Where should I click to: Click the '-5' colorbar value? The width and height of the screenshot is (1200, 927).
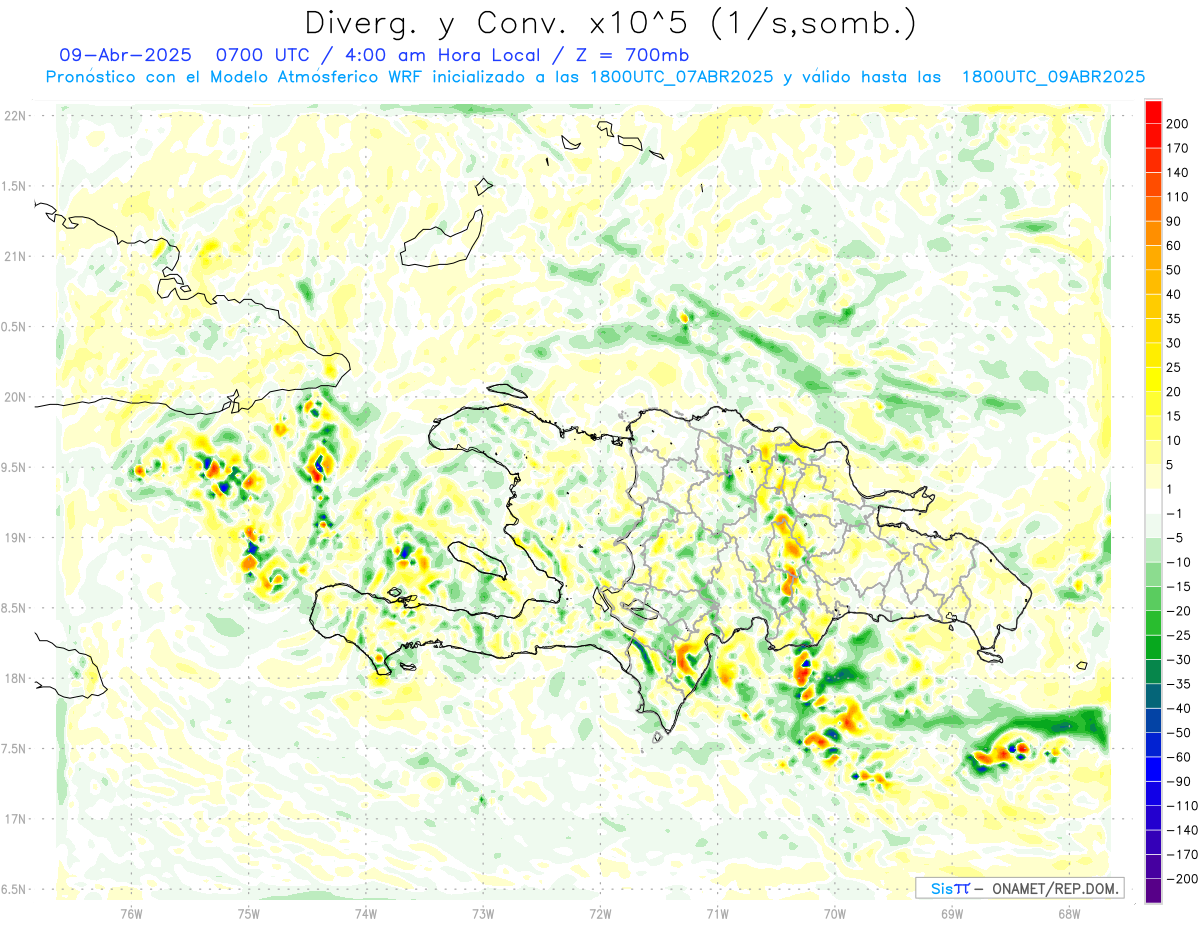[1174, 538]
